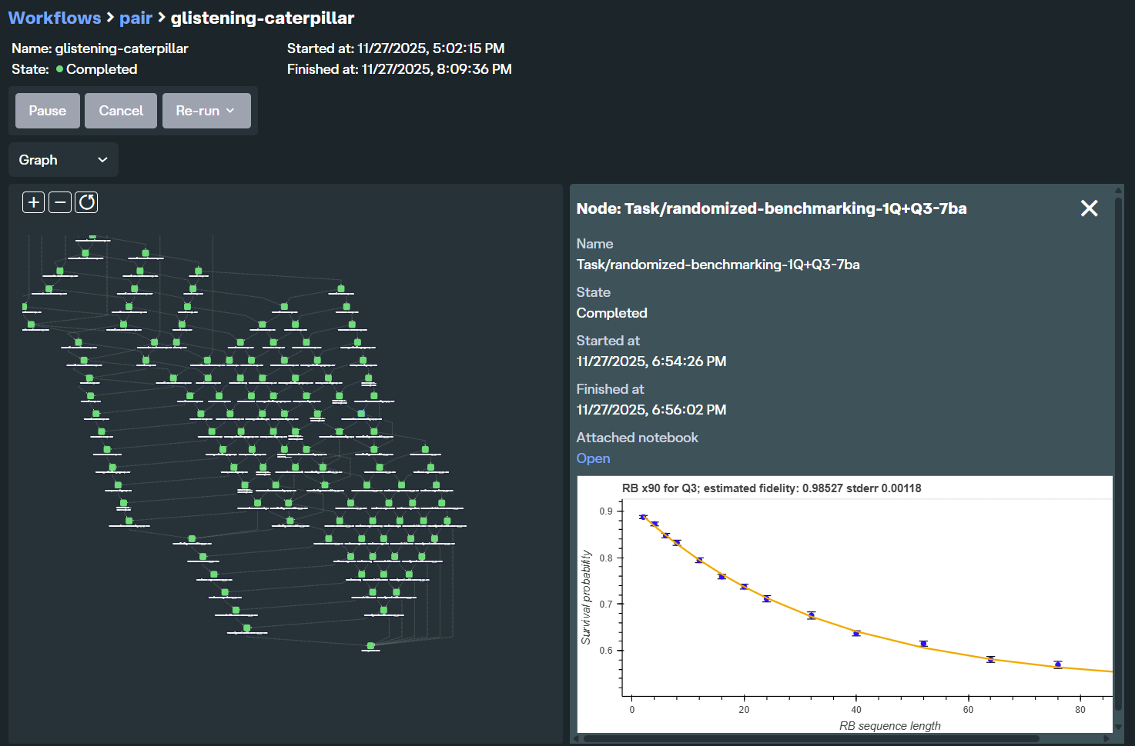This screenshot has height=746, width=1136.
Task: Reset the graph view orientation
Action: (86, 202)
